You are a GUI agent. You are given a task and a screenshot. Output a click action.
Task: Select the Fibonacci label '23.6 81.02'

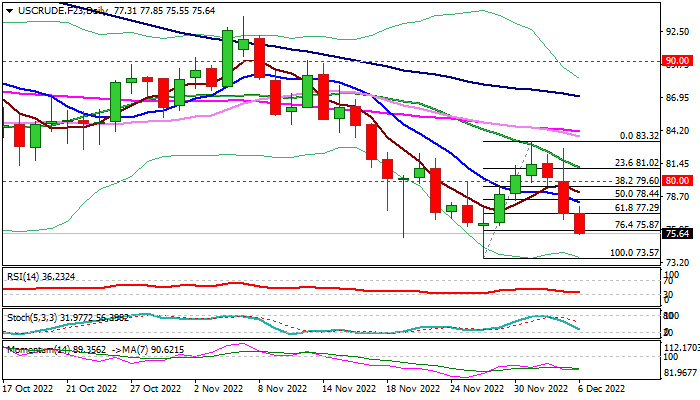click(x=637, y=163)
